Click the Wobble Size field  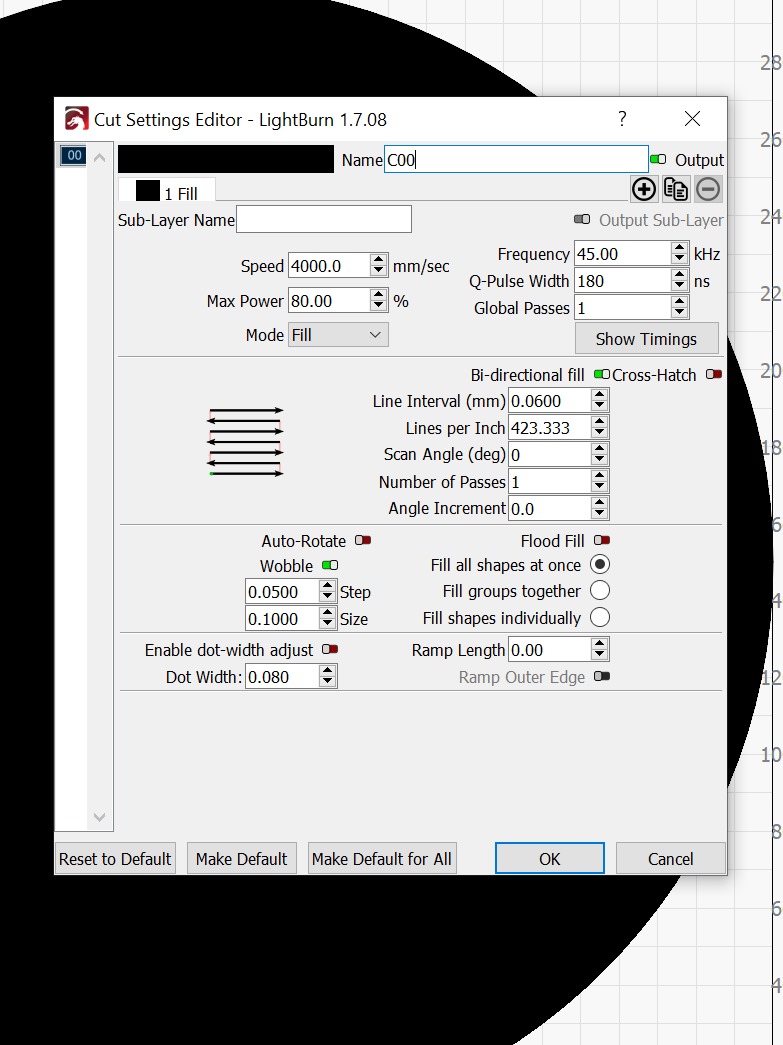coord(283,618)
